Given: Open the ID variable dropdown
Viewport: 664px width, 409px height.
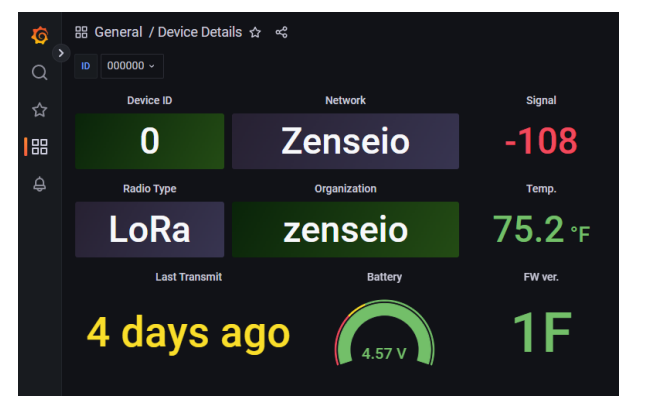Looking at the screenshot, I should pyautogui.click(x=131, y=66).
